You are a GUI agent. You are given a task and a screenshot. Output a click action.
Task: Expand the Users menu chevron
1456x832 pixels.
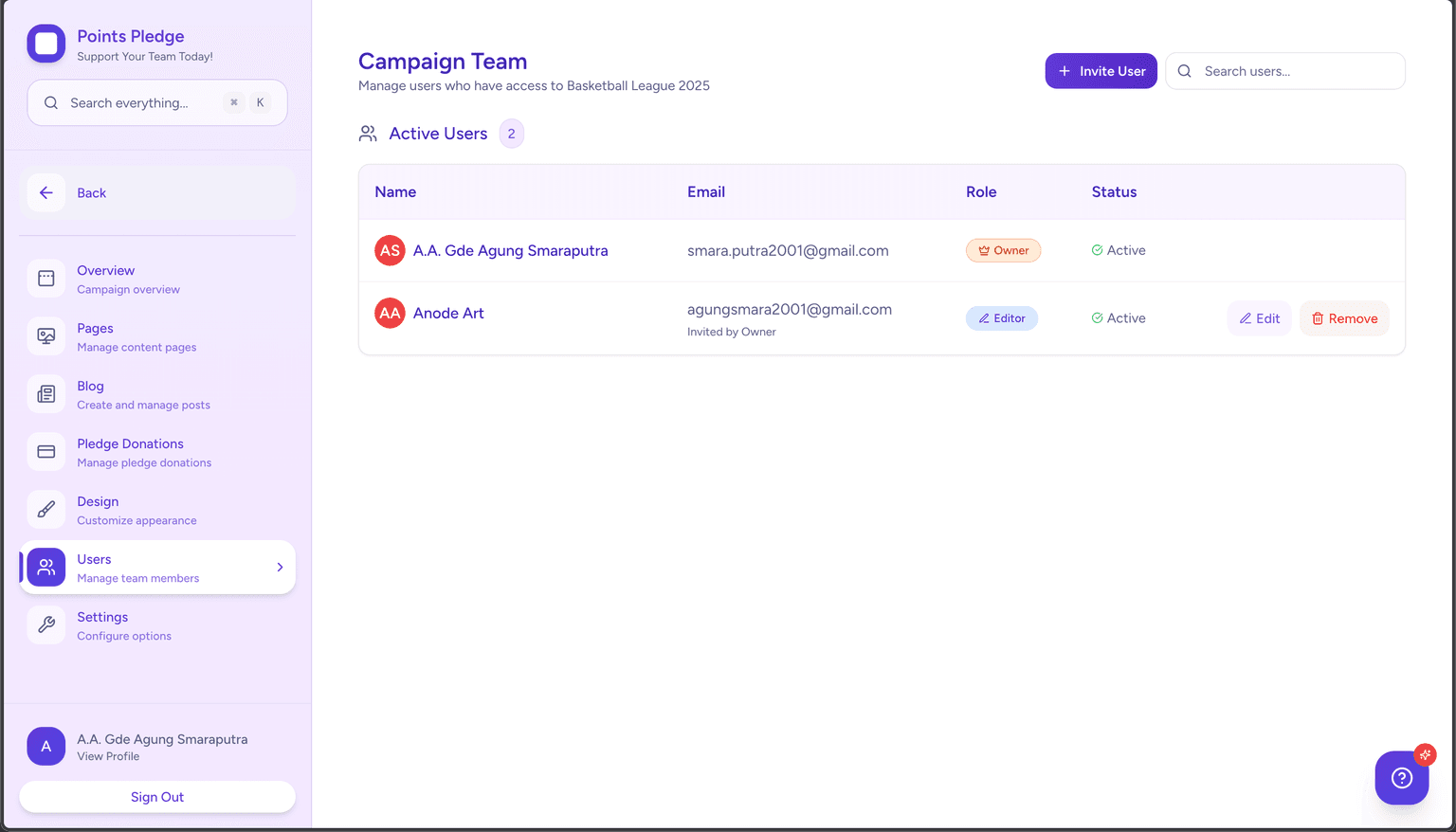coord(280,568)
